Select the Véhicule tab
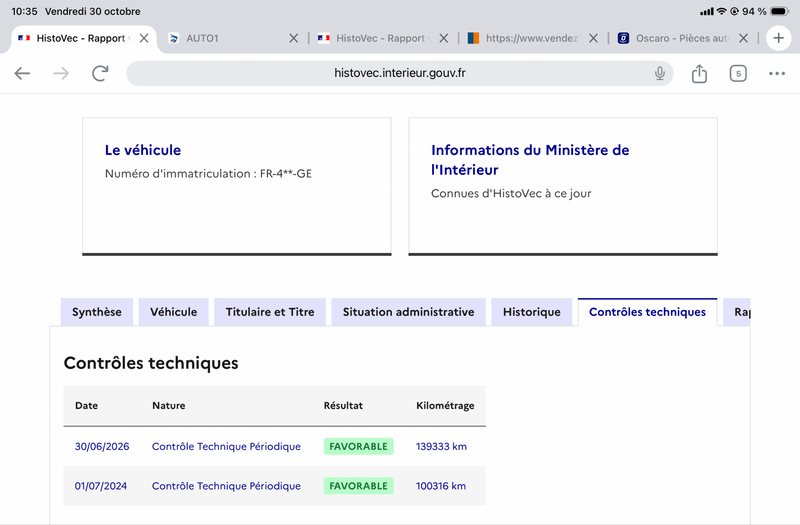Screen dimensions: 800x525 click(173, 312)
